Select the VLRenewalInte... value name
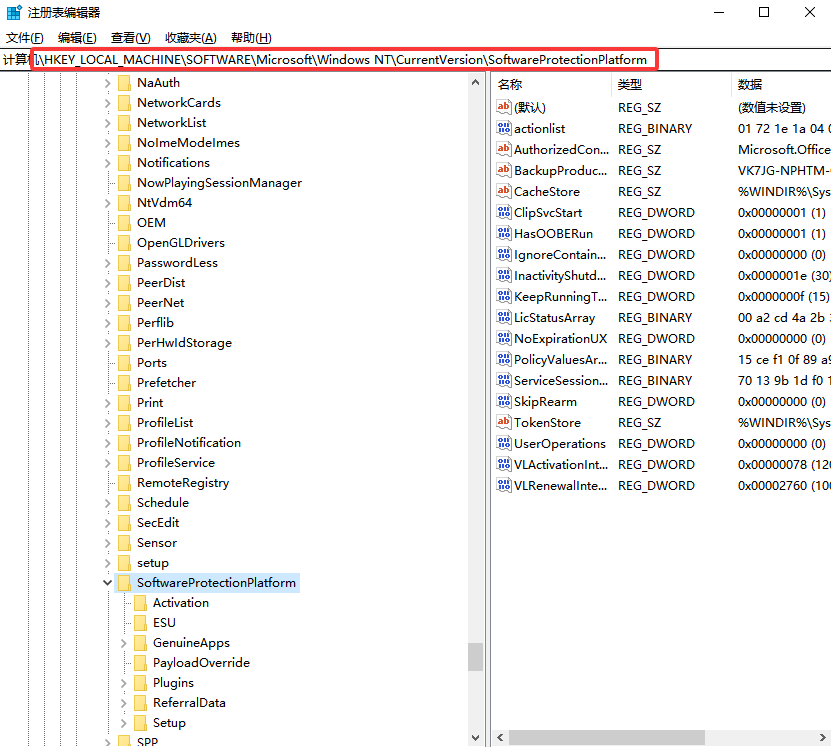The height and width of the screenshot is (747, 831). [560, 485]
